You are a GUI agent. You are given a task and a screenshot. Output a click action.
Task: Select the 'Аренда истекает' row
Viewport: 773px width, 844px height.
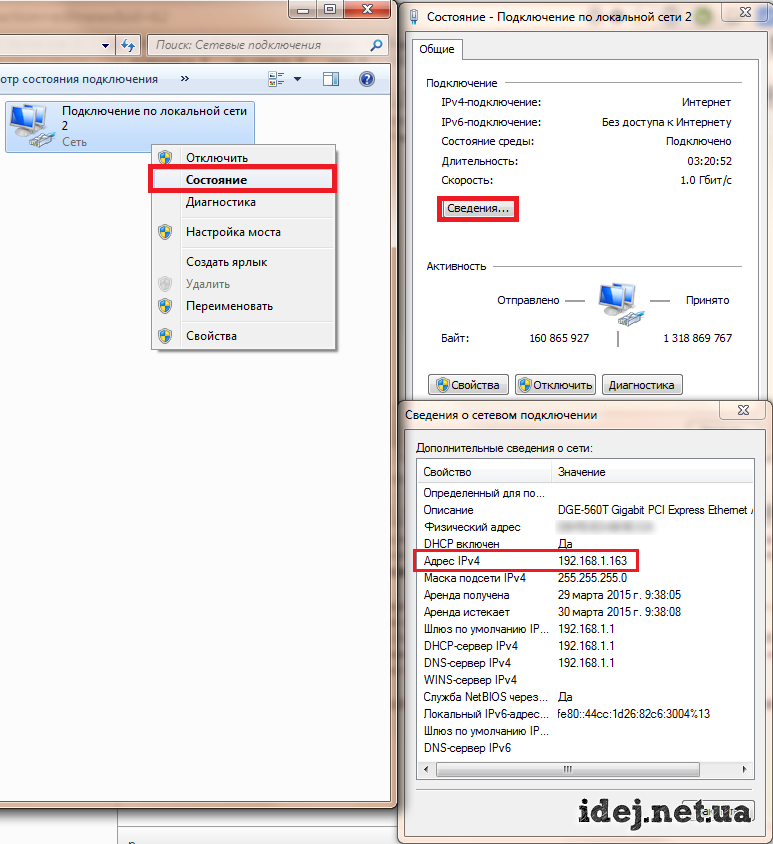coord(585,612)
